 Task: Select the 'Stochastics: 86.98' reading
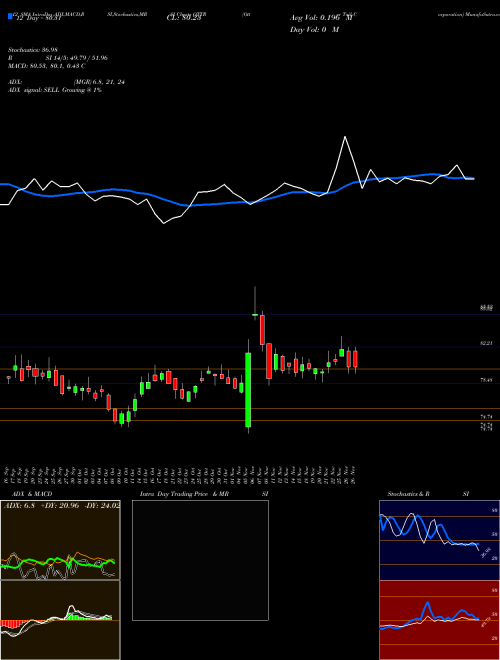(32, 50)
